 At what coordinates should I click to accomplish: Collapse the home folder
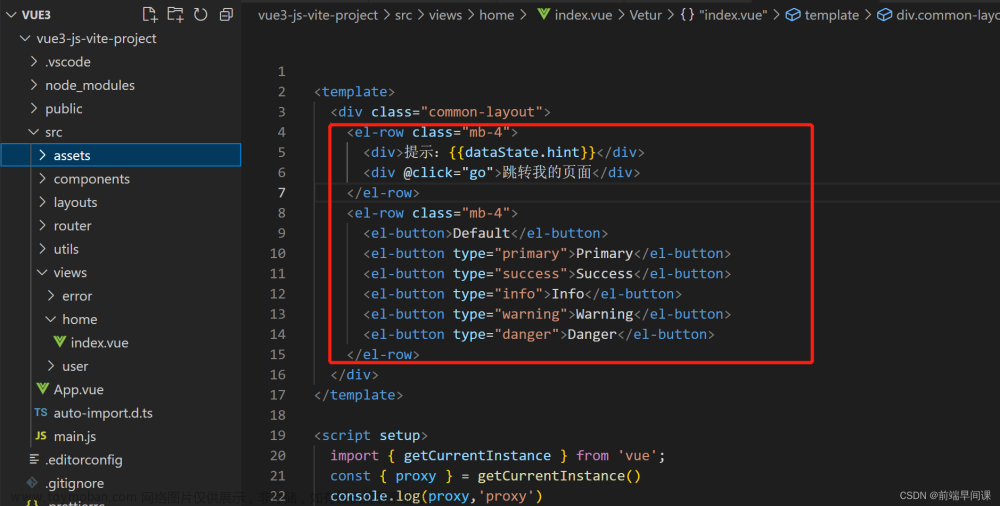(50, 319)
